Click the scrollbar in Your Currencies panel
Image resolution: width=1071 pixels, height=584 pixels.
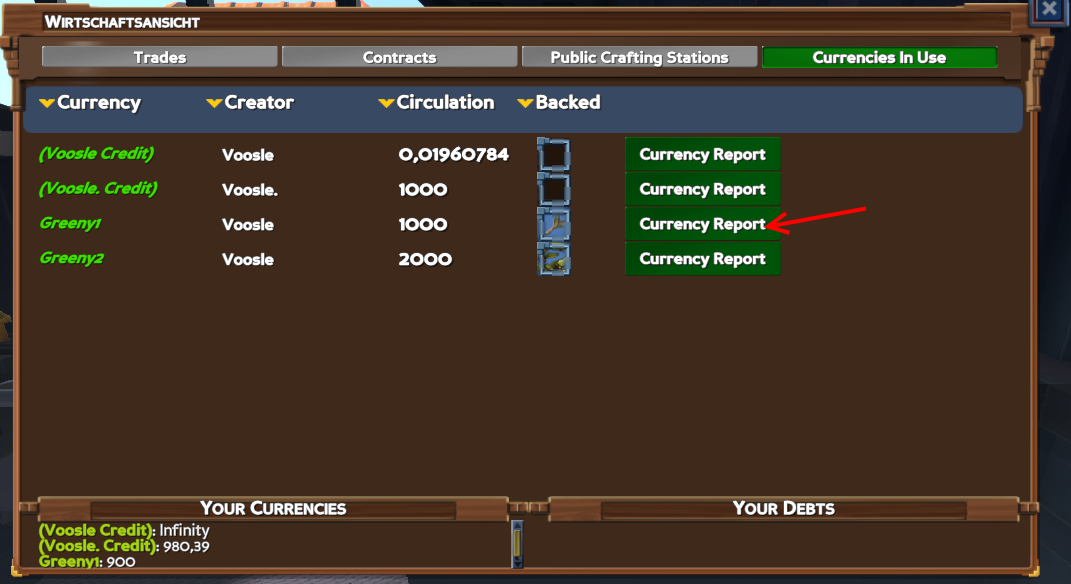coord(517,544)
